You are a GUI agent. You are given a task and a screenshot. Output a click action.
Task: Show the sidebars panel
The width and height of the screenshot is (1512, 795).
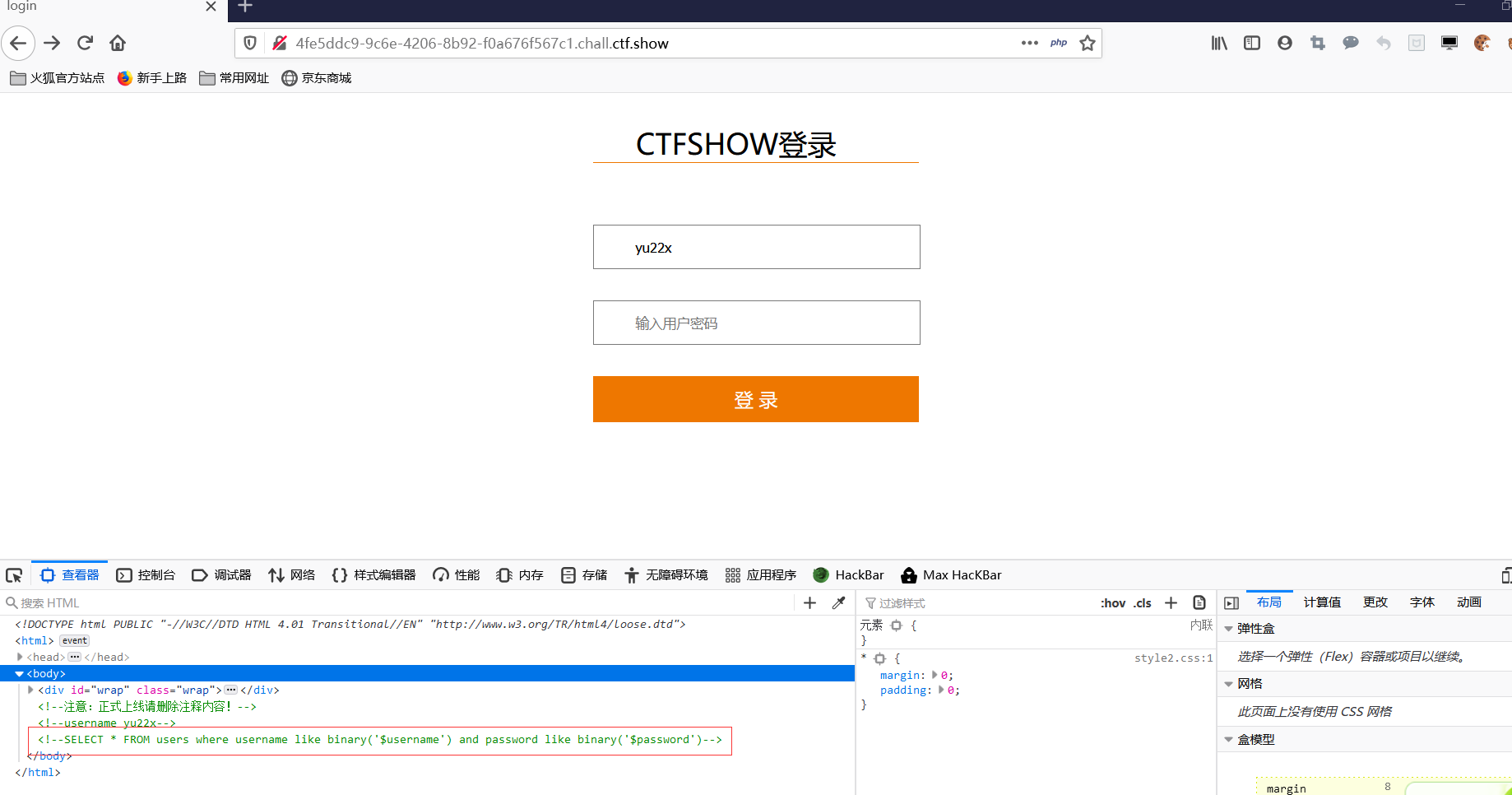pos(1252,43)
